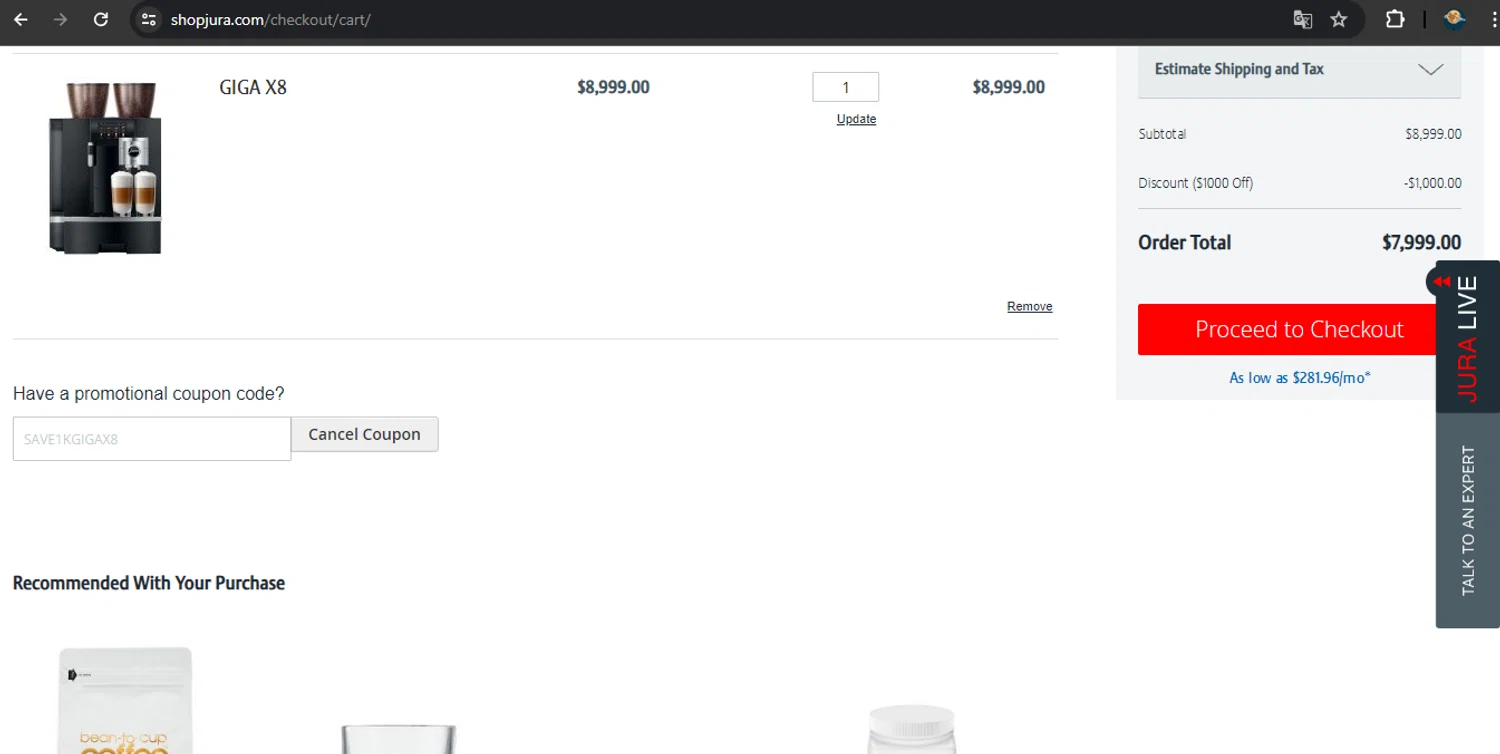Select the GIGA X8 unit price $8,999.00
This screenshot has height=754, width=1500.
click(x=613, y=87)
